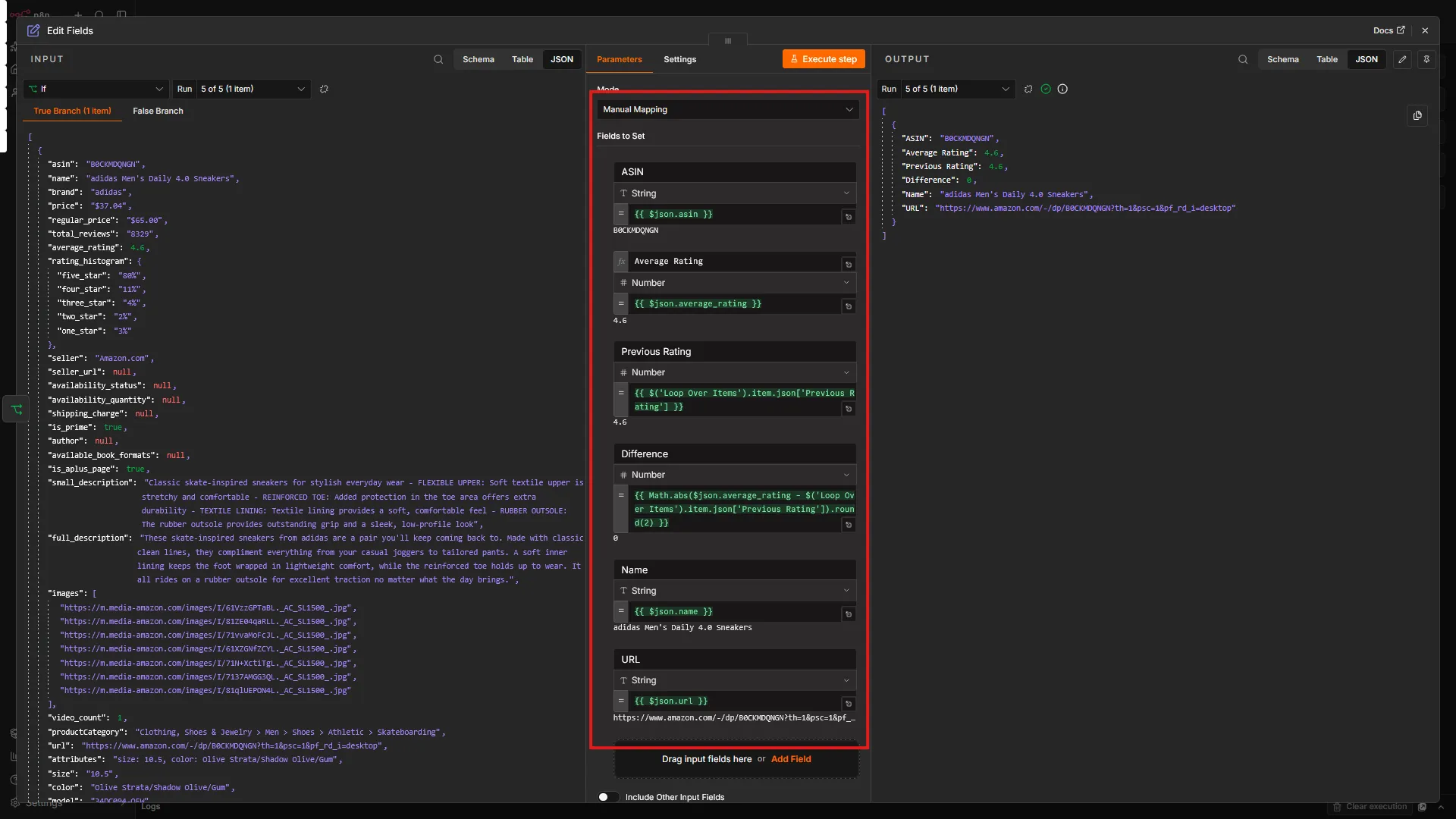The image size is (1456, 819).
Task: Click the edit output pencil icon
Action: (x=1402, y=59)
